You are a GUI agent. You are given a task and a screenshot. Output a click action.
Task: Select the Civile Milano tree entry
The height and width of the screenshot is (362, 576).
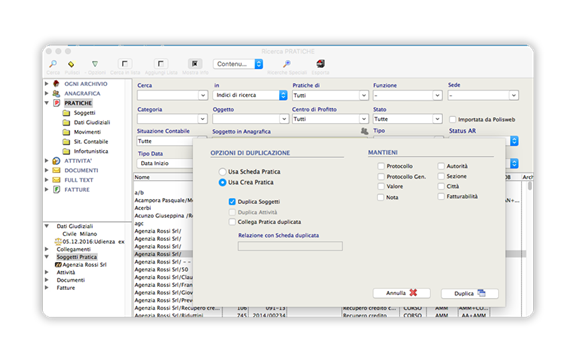[80, 234]
